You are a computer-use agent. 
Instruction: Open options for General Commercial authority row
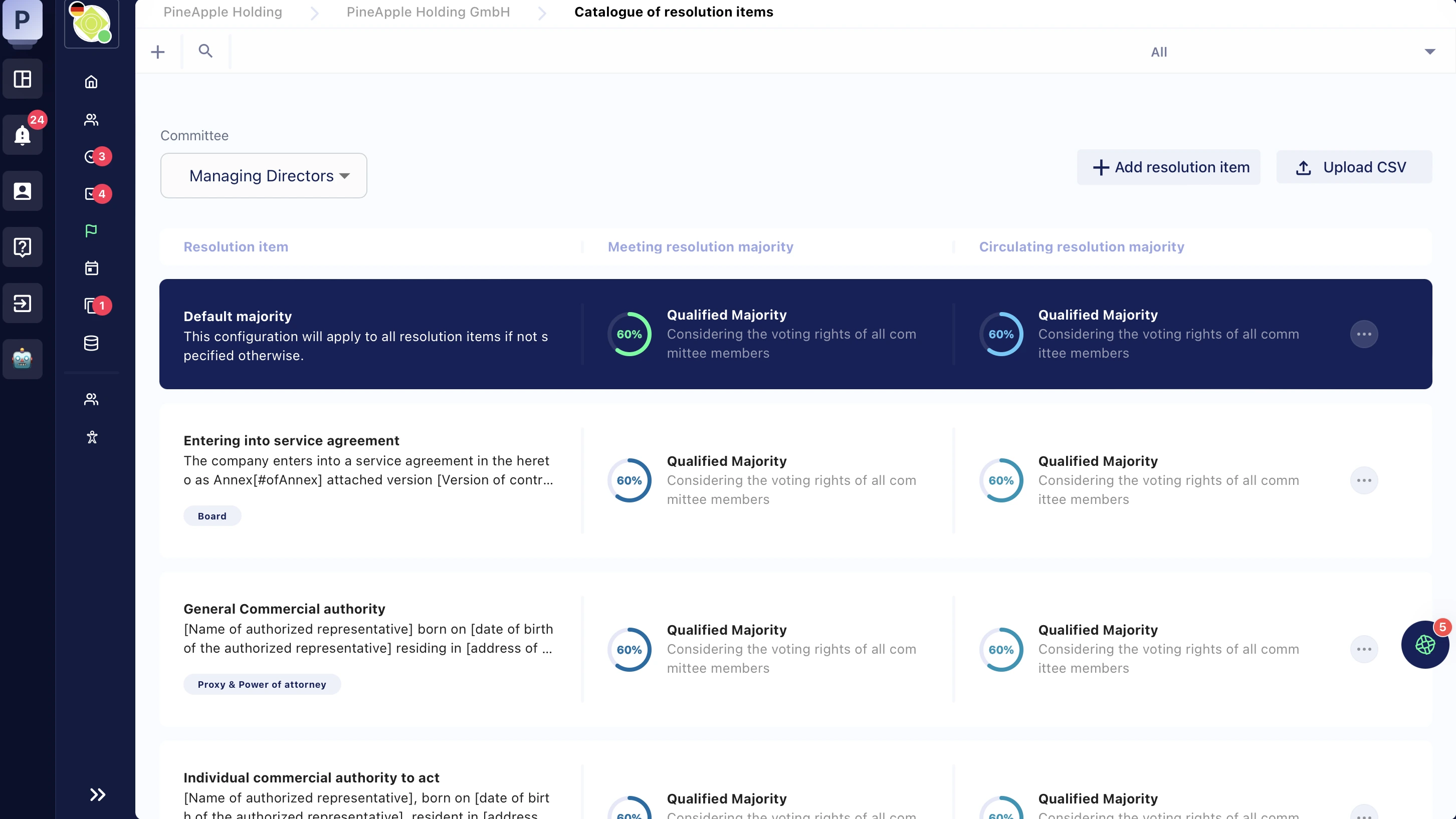pyautogui.click(x=1363, y=649)
